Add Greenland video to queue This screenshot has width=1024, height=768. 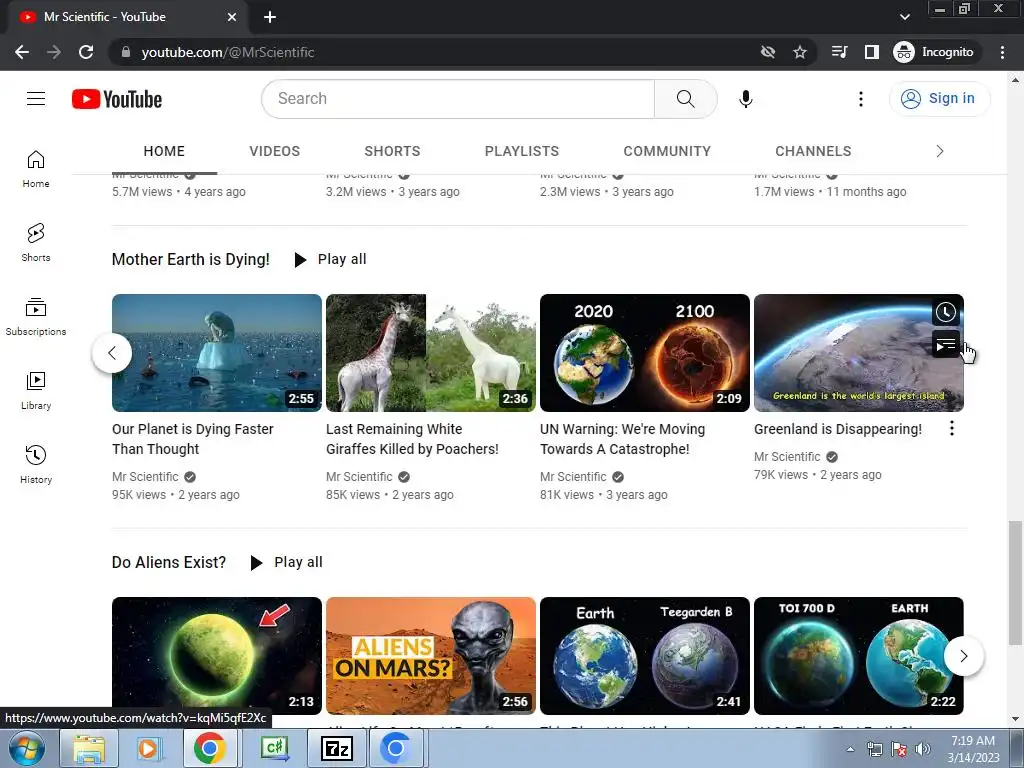click(945, 344)
